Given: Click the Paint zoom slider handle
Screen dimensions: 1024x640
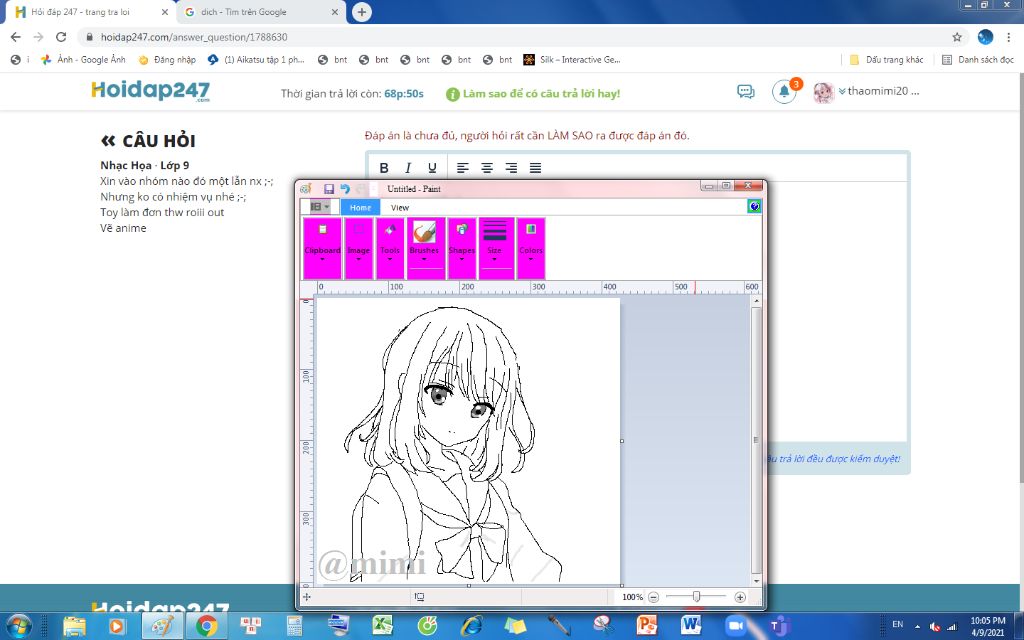Looking at the screenshot, I should tap(697, 596).
